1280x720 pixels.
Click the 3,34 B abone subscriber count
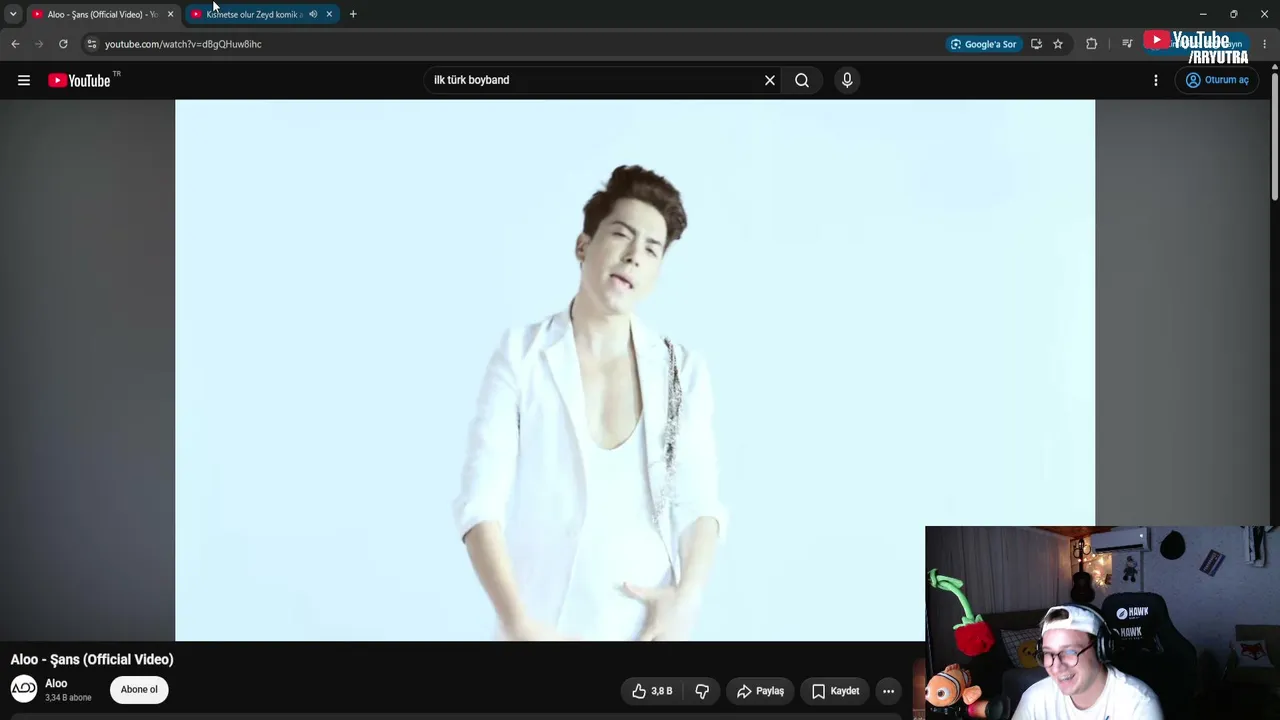click(x=68, y=698)
